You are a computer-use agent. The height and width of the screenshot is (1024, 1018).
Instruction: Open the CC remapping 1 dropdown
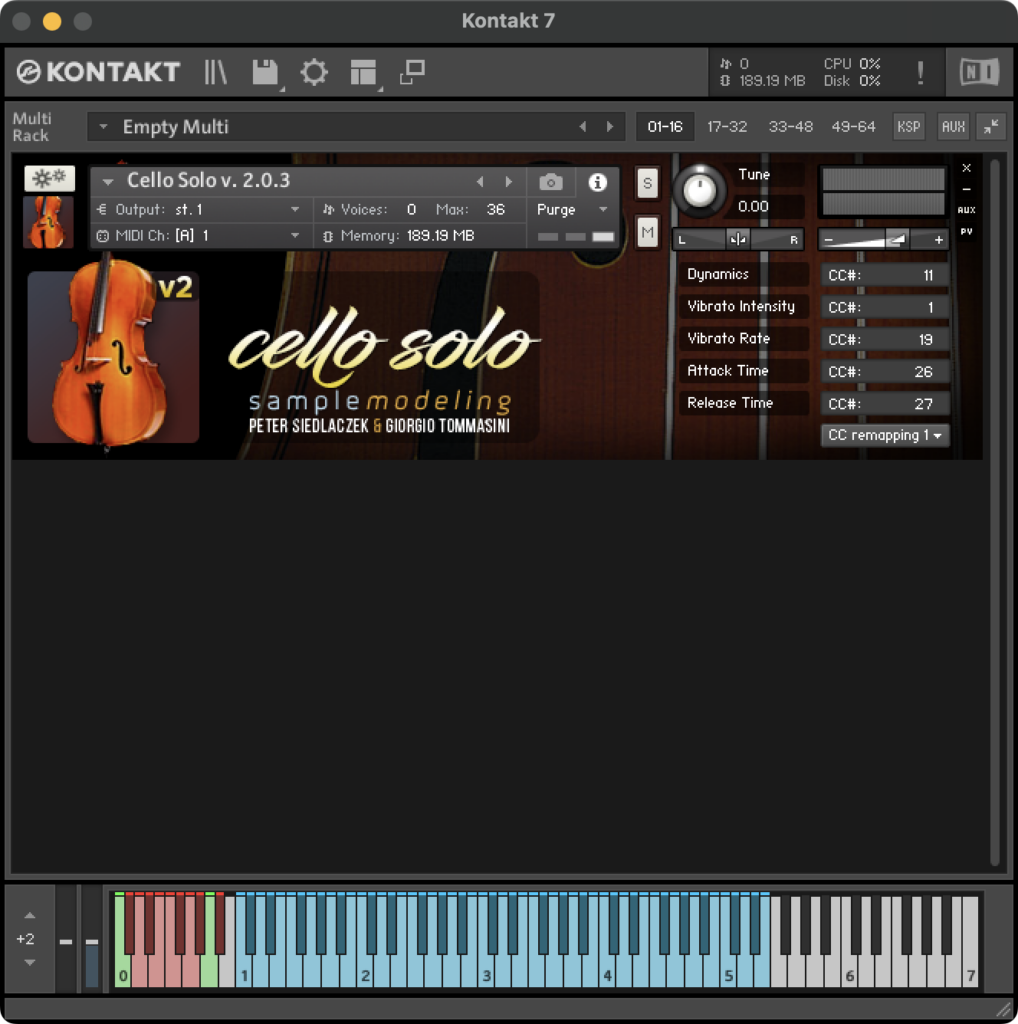[x=885, y=435]
